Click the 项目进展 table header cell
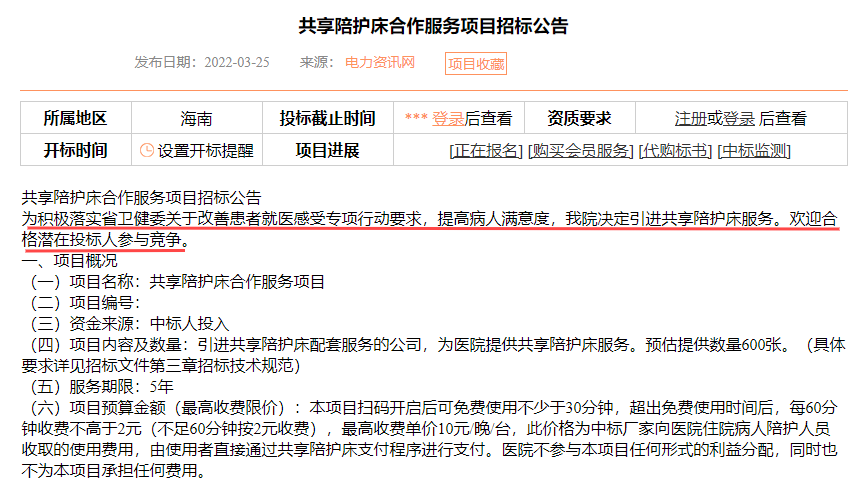 [x=327, y=151]
